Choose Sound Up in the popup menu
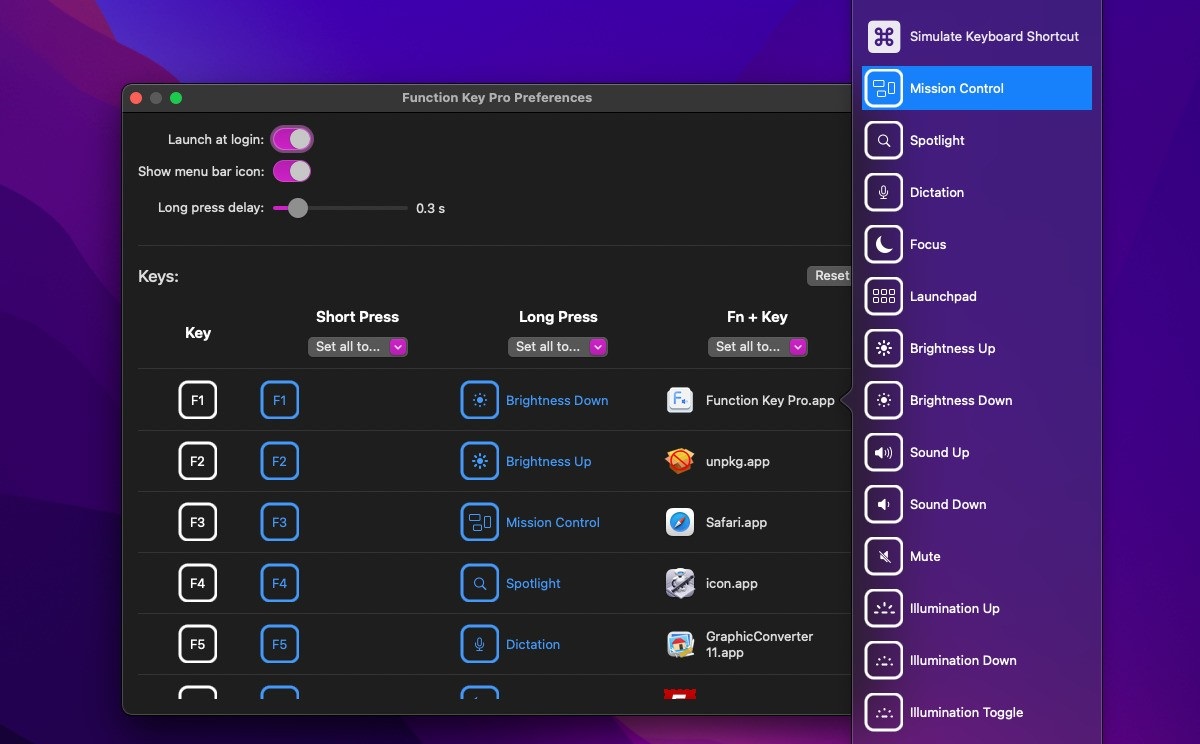Image resolution: width=1200 pixels, height=744 pixels. click(x=977, y=452)
